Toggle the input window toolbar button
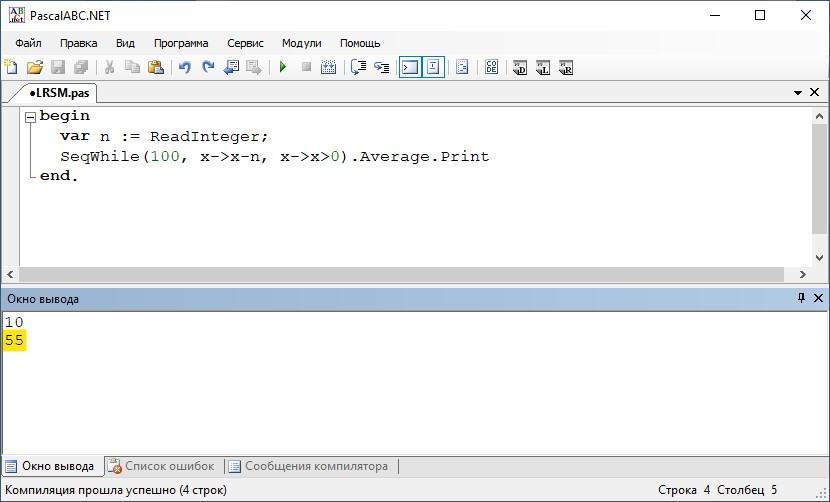Viewport: 830px width, 502px height. tap(434, 67)
